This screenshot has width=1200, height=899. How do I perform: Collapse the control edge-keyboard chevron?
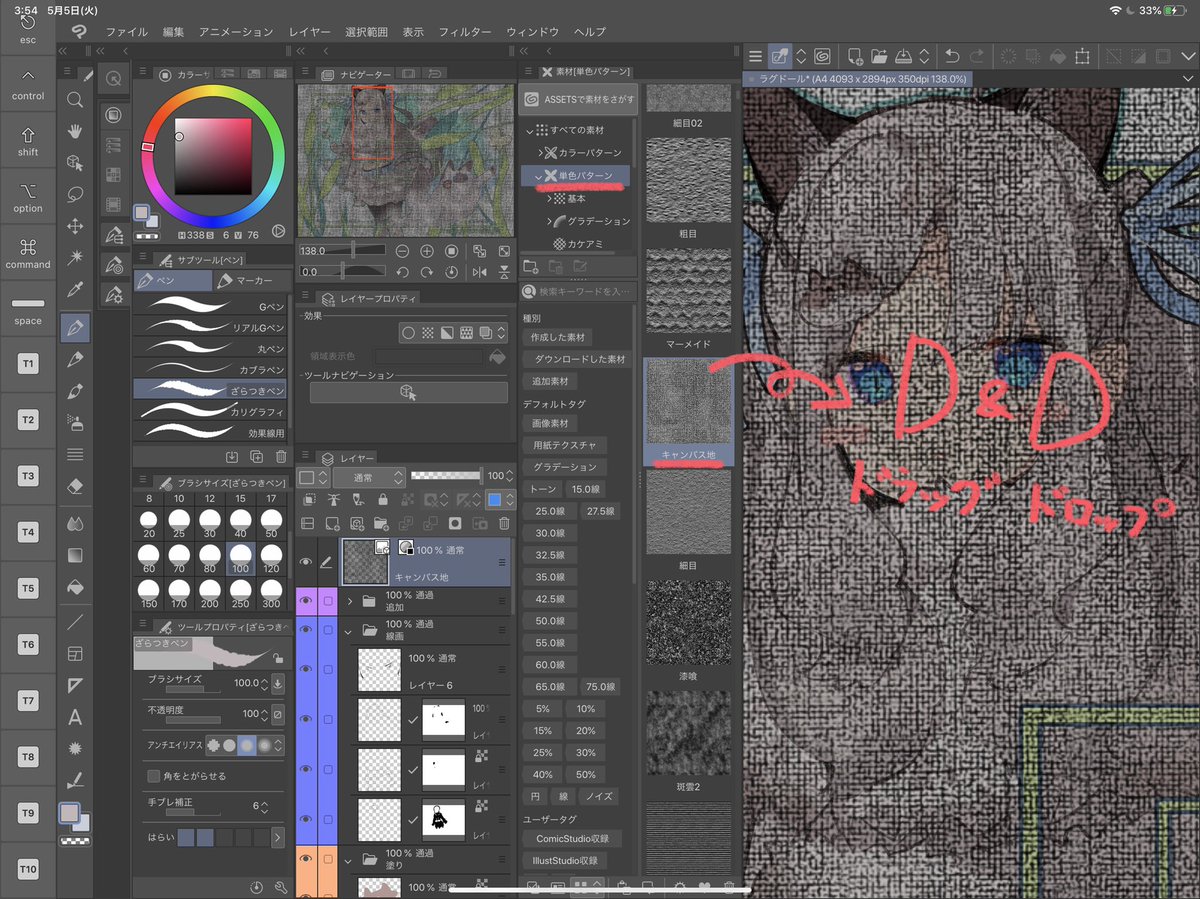pos(28,76)
